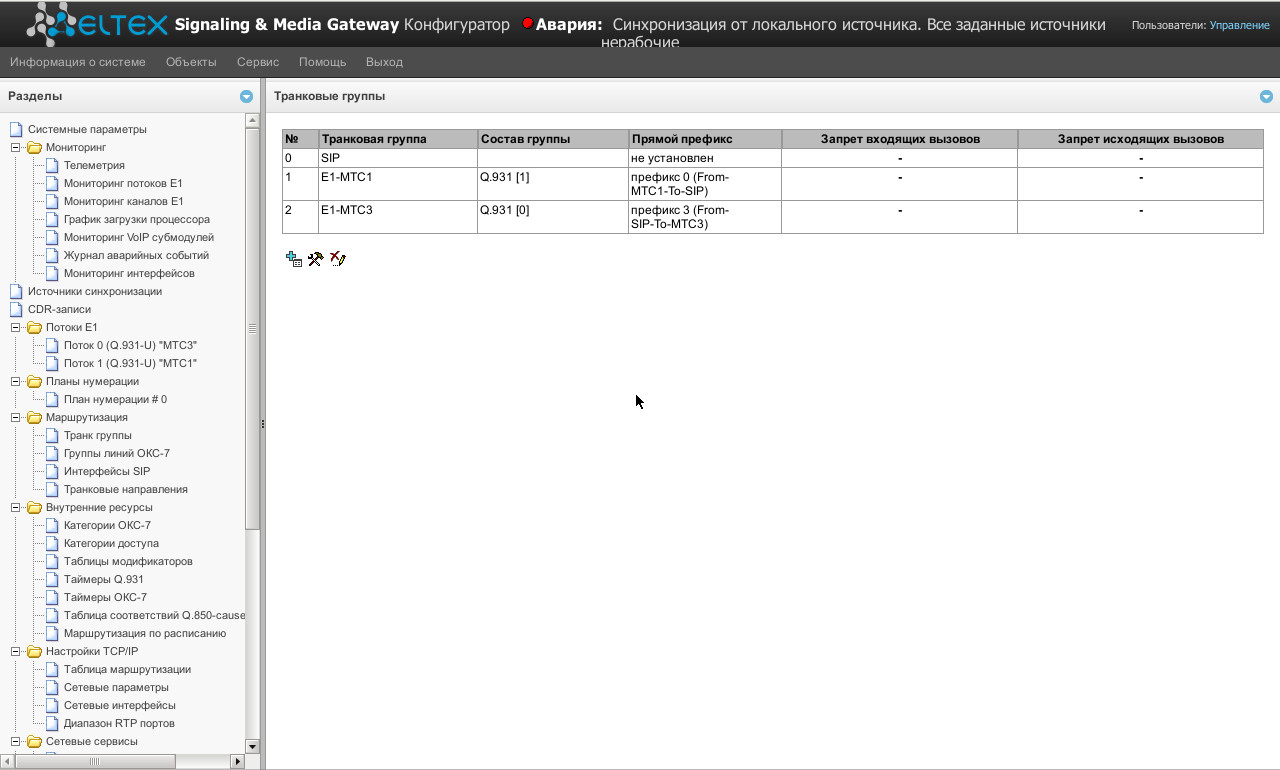Open Источники синхронизации
1280x770 pixels.
coord(95,291)
